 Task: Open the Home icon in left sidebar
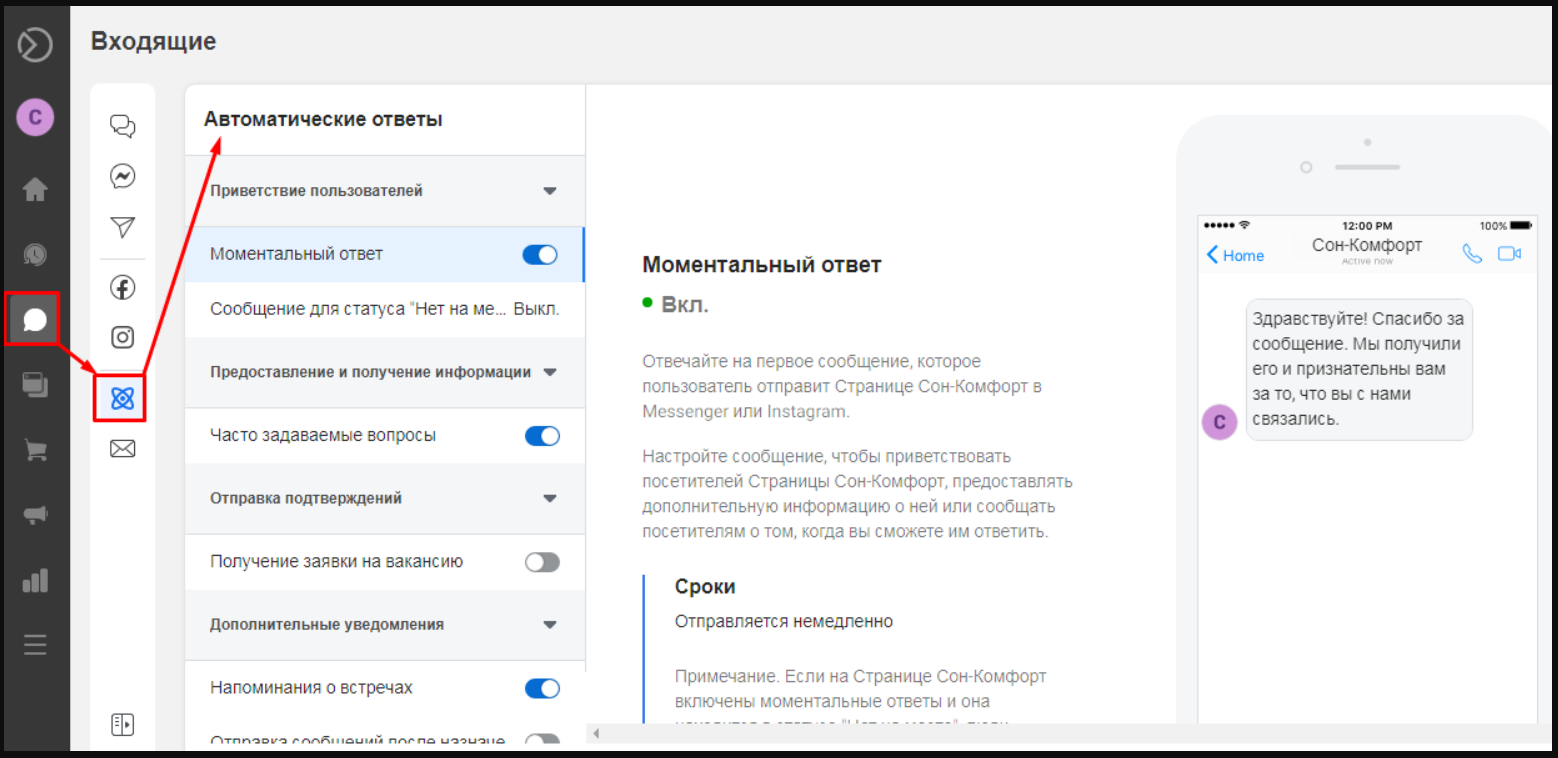pyautogui.click(x=35, y=189)
